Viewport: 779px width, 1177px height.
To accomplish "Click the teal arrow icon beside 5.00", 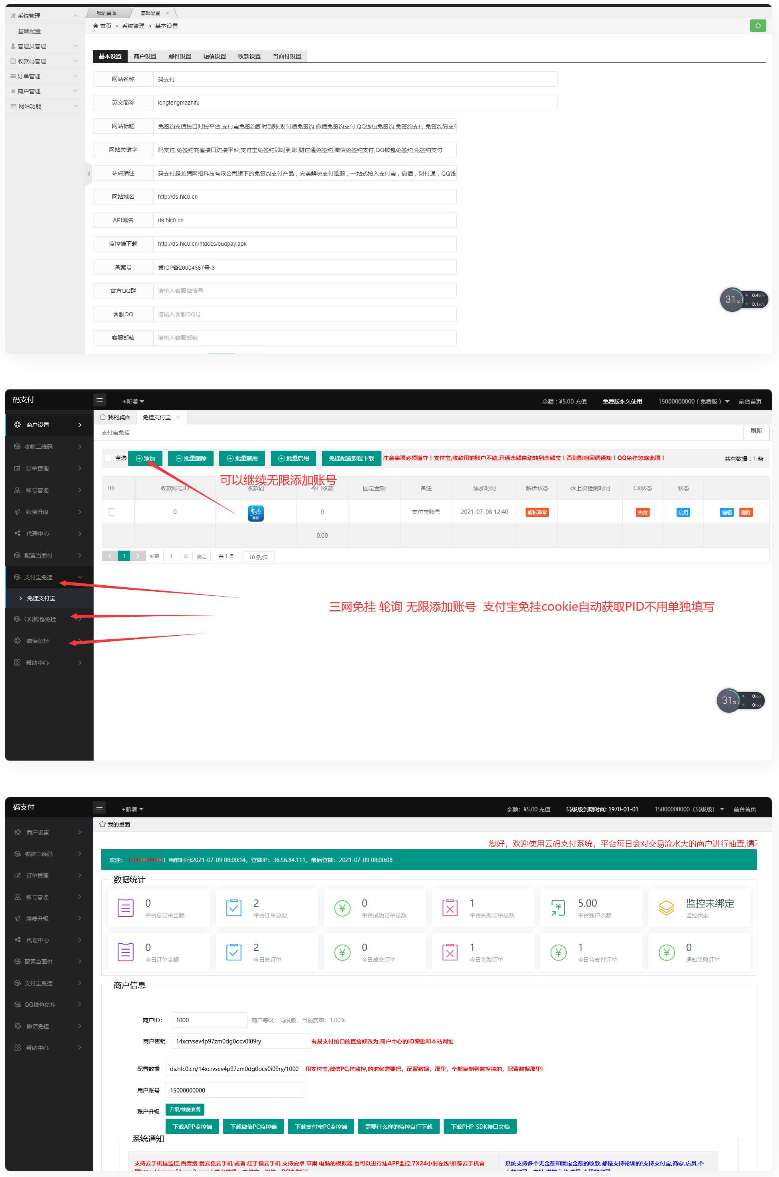I will click(x=557, y=908).
